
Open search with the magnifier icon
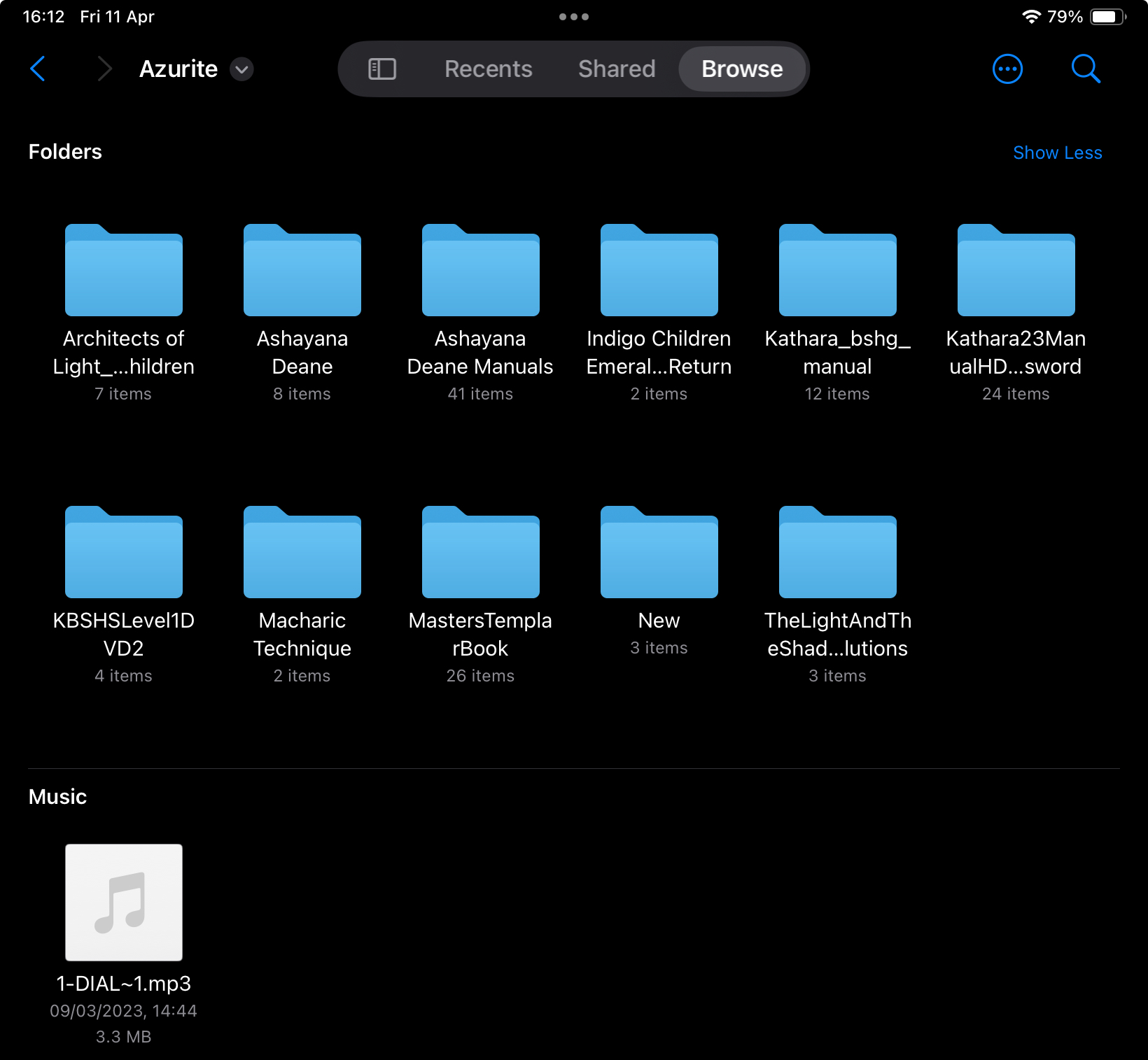(x=1086, y=69)
